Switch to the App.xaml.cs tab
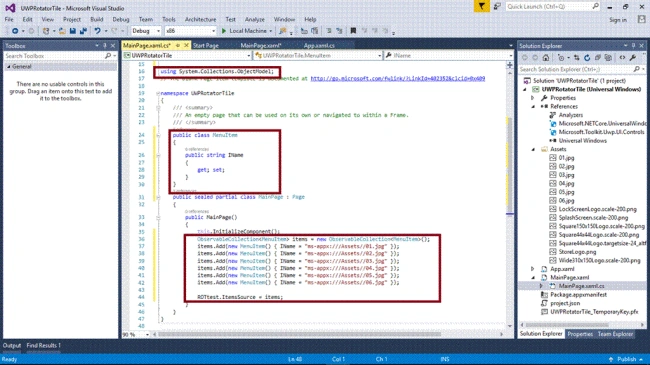The image size is (650, 365). point(319,46)
